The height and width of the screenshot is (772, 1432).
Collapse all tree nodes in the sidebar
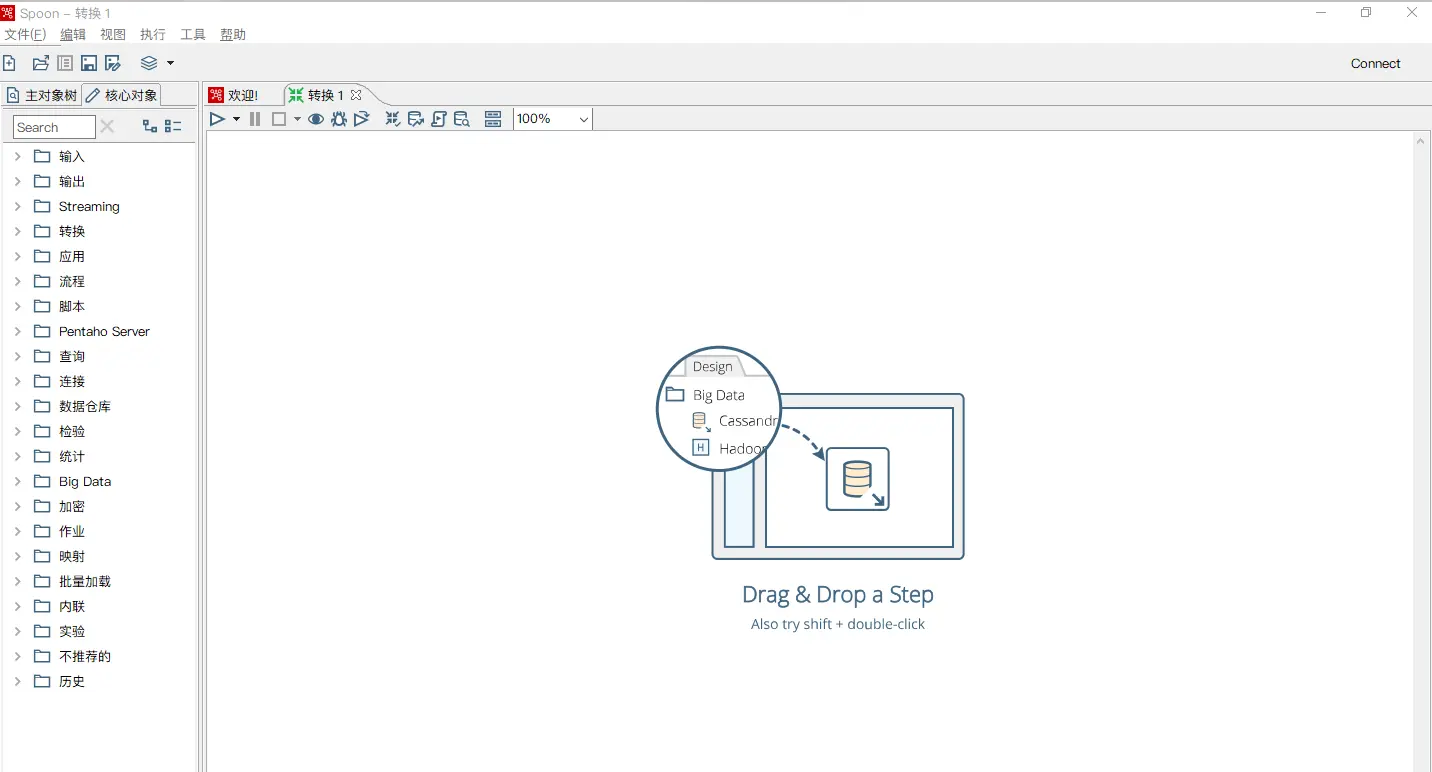pyautogui.click(x=173, y=126)
